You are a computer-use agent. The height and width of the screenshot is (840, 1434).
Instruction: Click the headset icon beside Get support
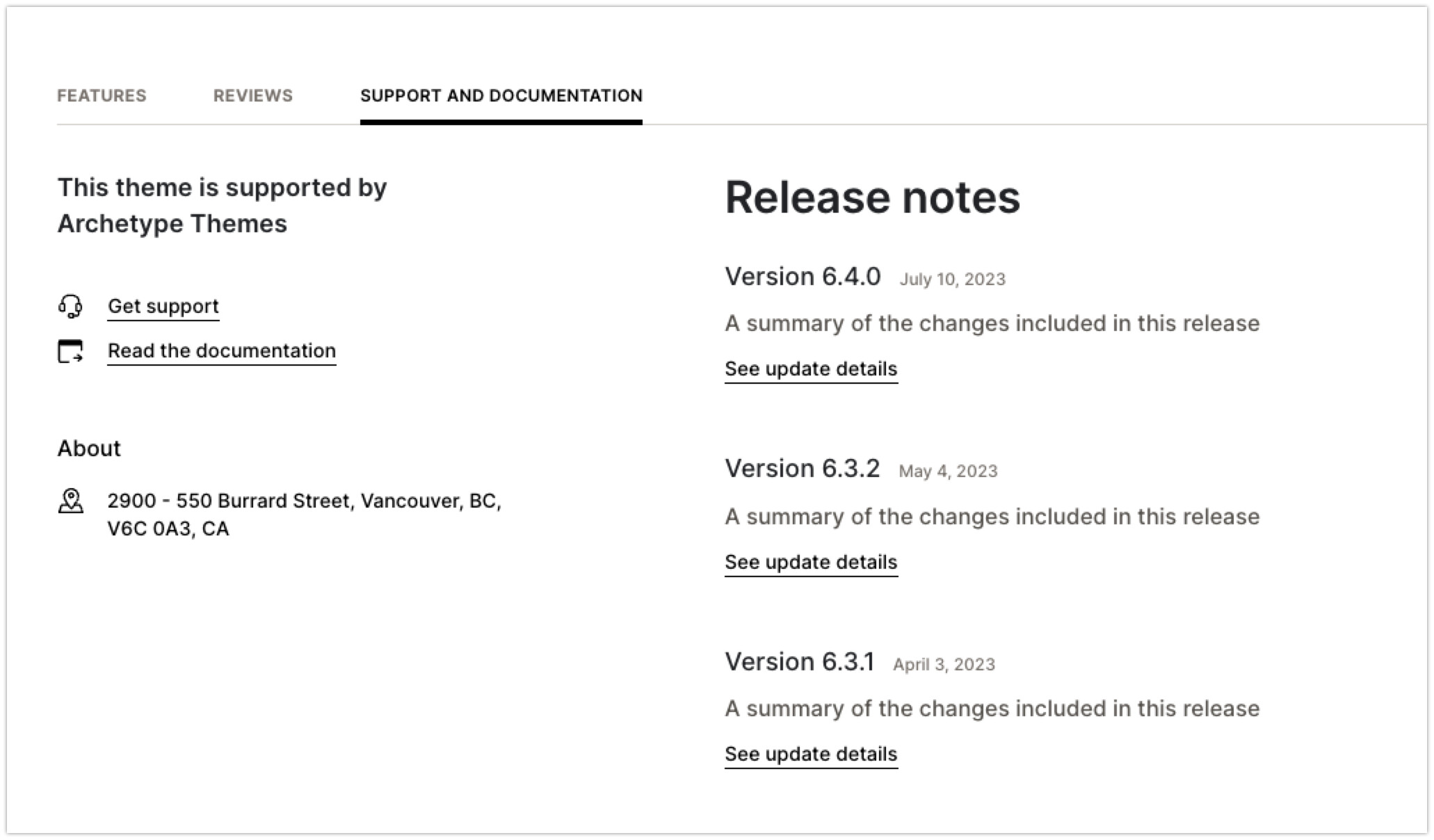[x=70, y=306]
